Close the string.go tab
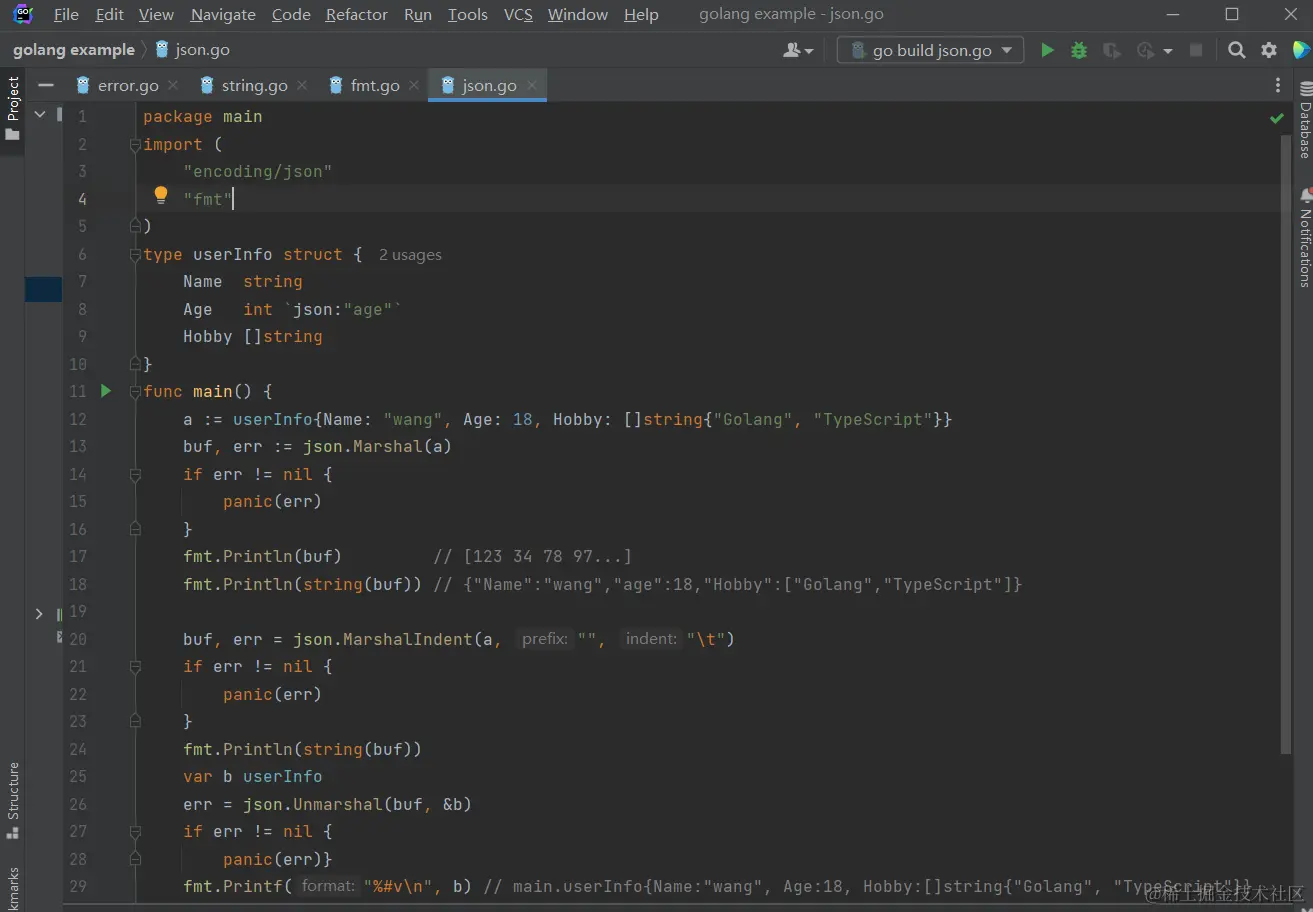 [x=302, y=86]
